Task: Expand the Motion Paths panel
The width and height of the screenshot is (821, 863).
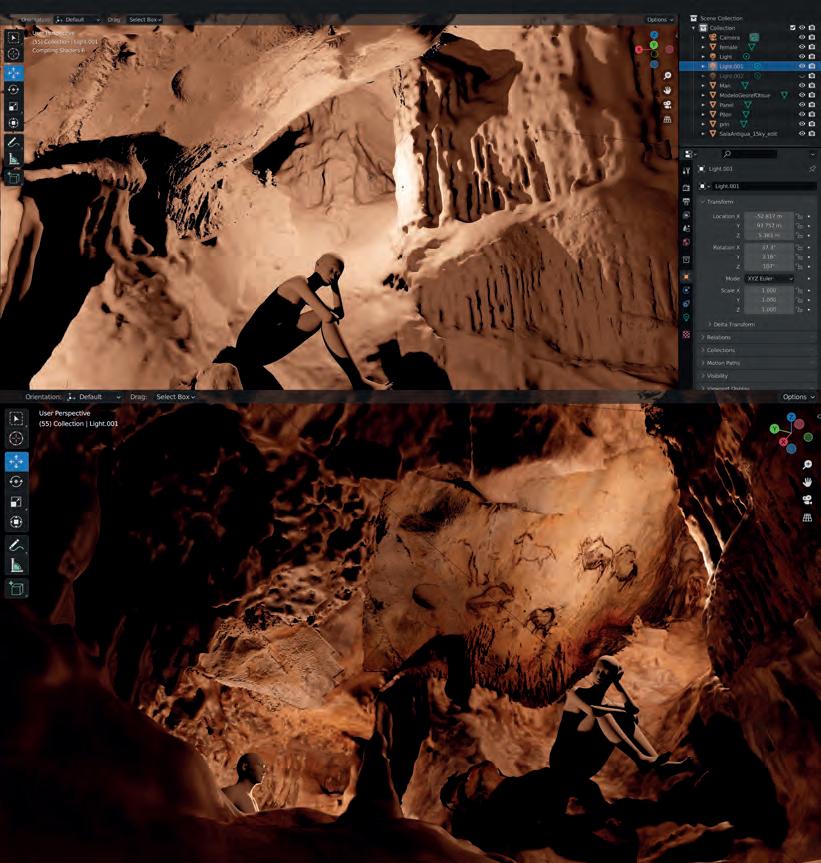Action: pos(723,363)
